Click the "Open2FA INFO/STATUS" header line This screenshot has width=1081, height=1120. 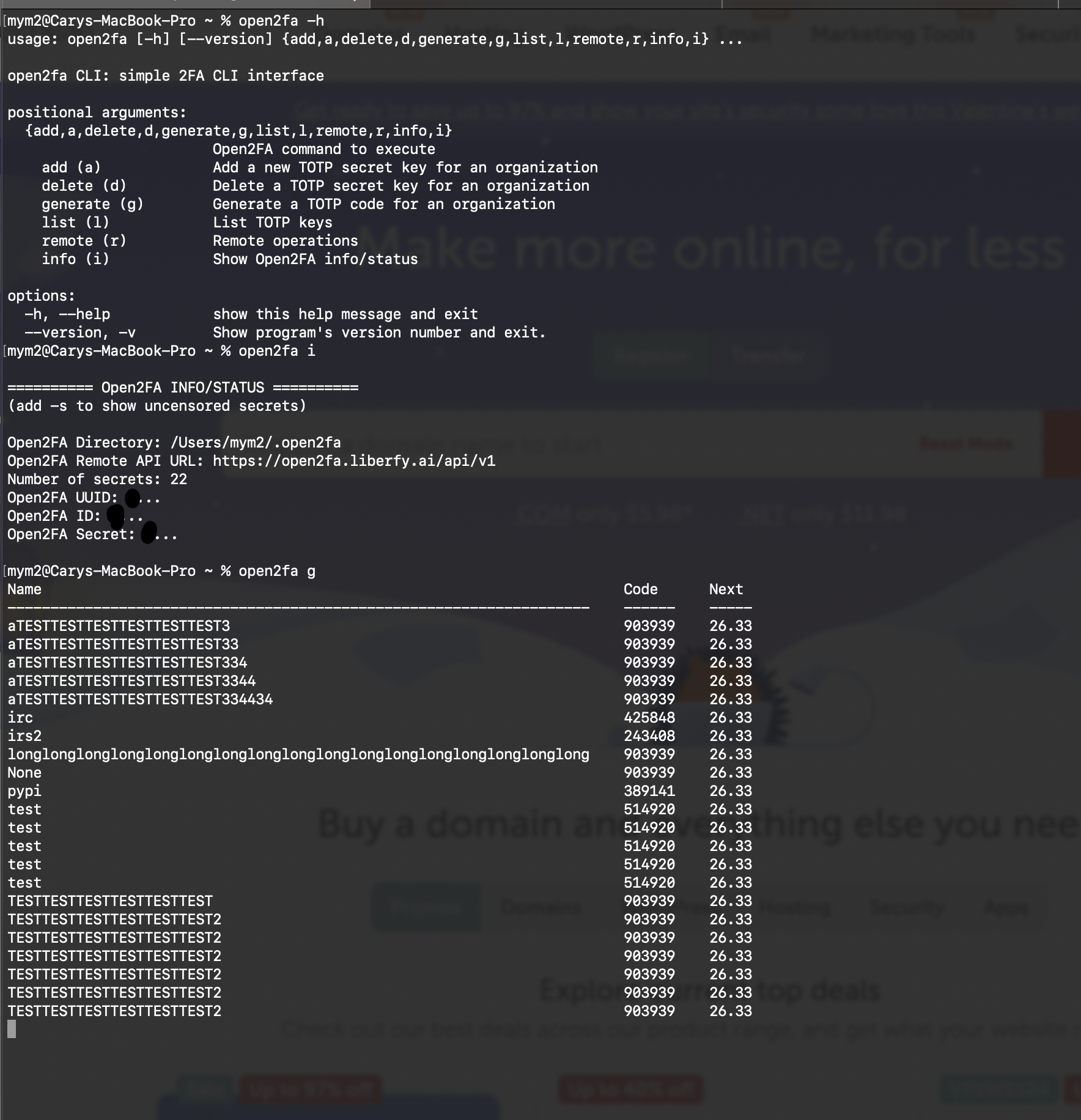point(183,388)
